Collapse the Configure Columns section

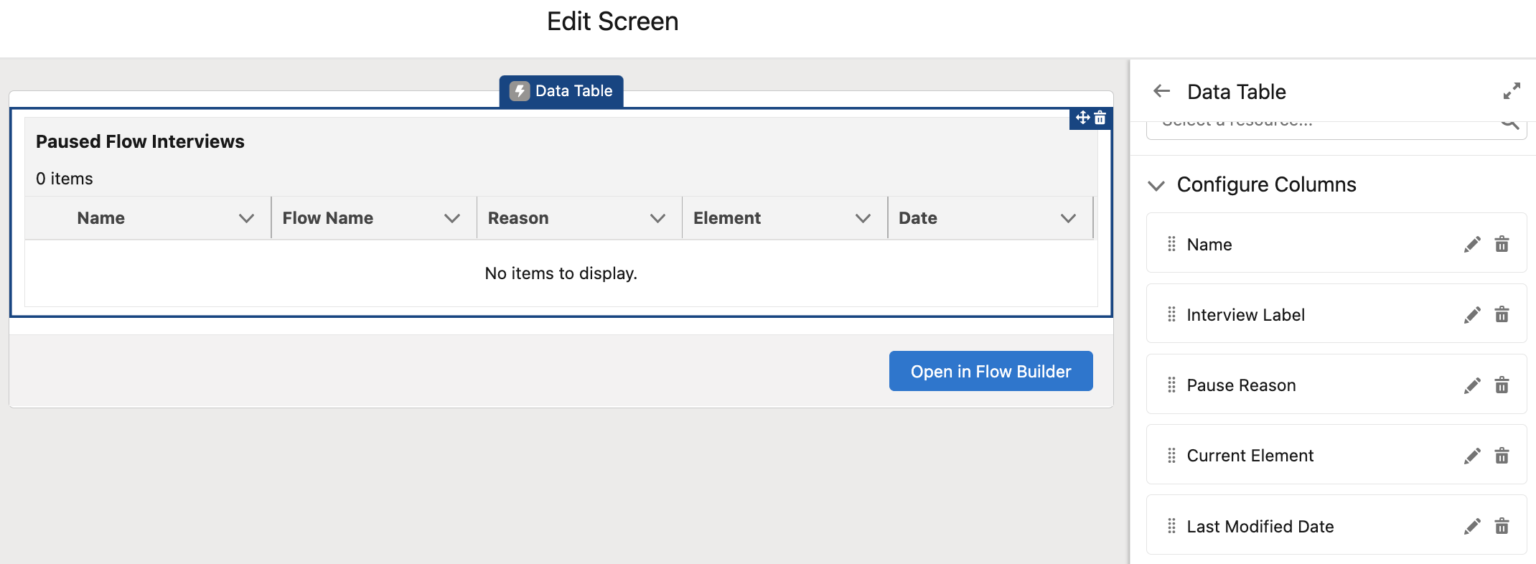tap(1157, 185)
